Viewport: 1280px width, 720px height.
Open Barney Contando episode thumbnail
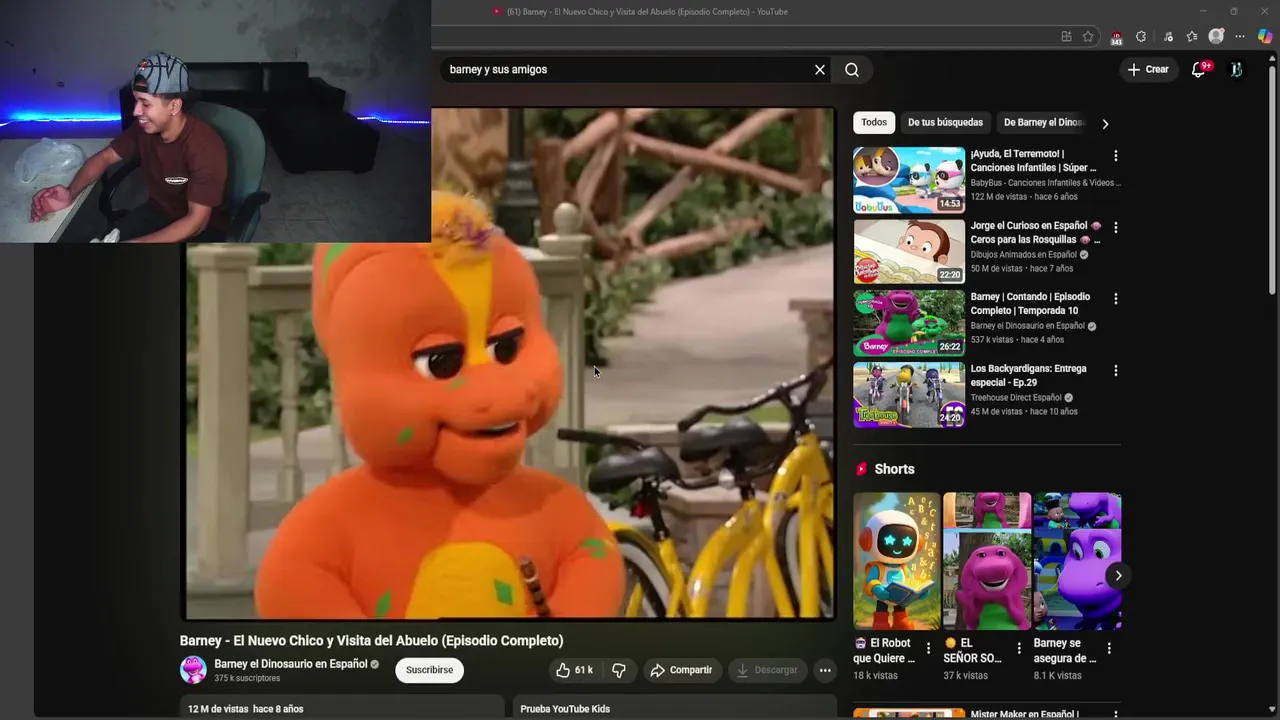909,323
